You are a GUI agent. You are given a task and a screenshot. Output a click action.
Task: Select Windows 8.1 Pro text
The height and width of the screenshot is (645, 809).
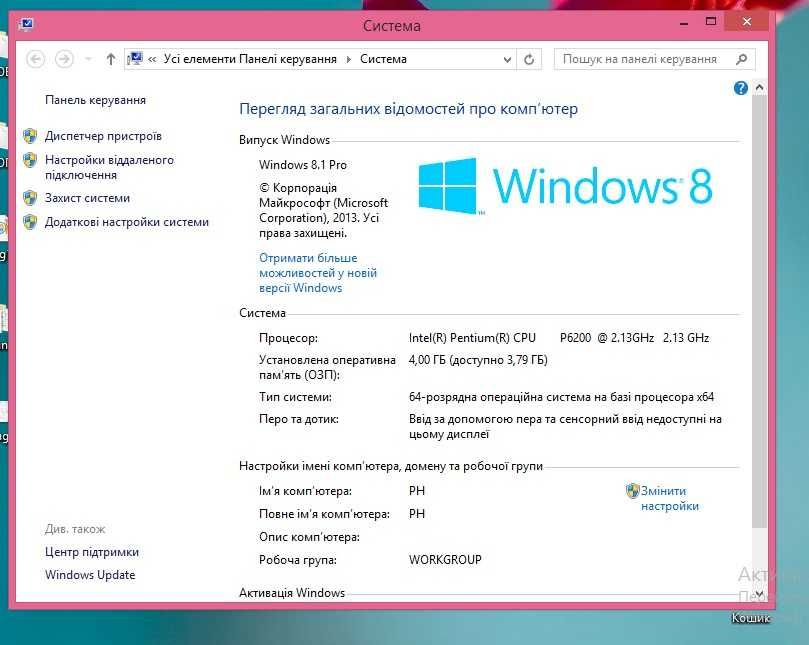[x=303, y=165]
